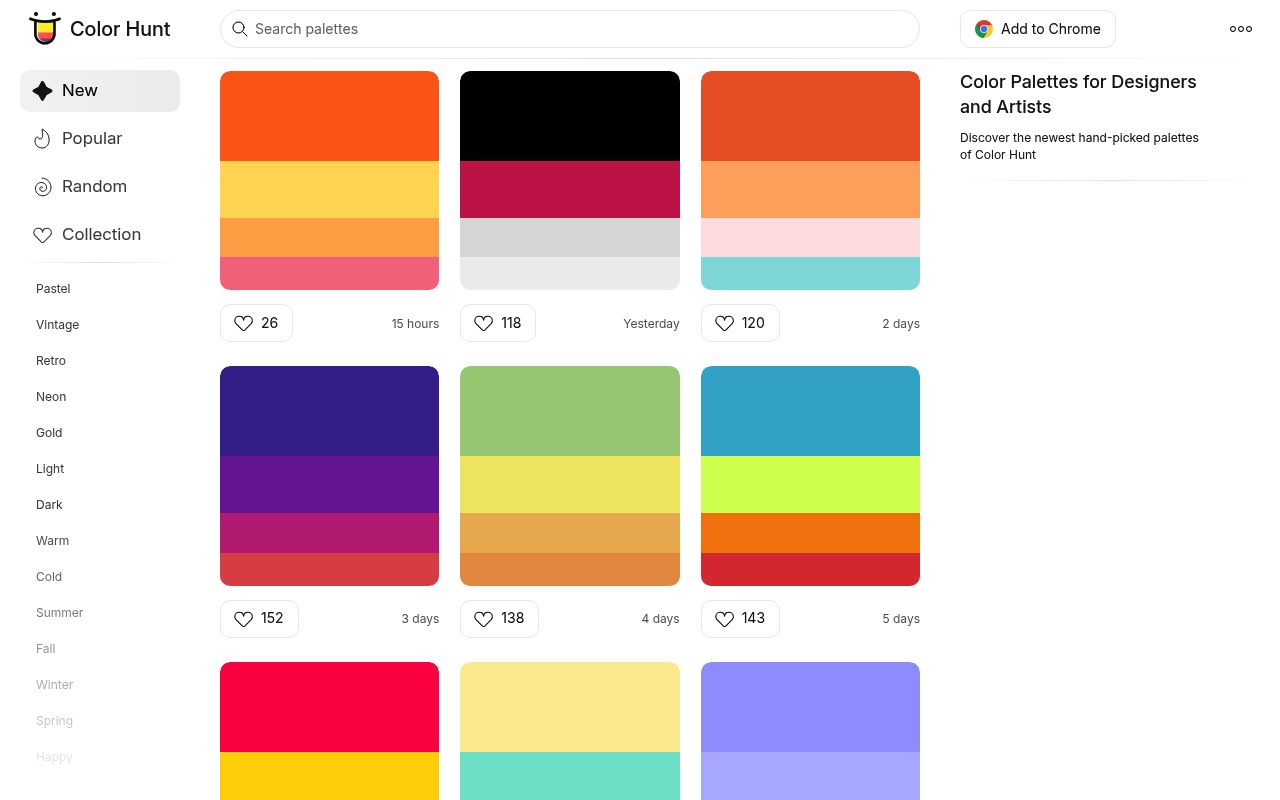
Task: Click the Color Hunt logo icon
Action: [44, 29]
